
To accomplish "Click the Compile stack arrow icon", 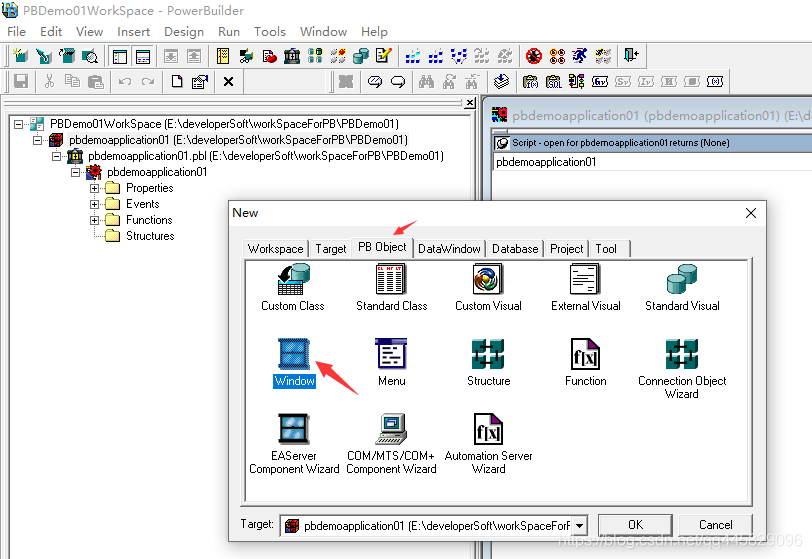I will coord(501,81).
